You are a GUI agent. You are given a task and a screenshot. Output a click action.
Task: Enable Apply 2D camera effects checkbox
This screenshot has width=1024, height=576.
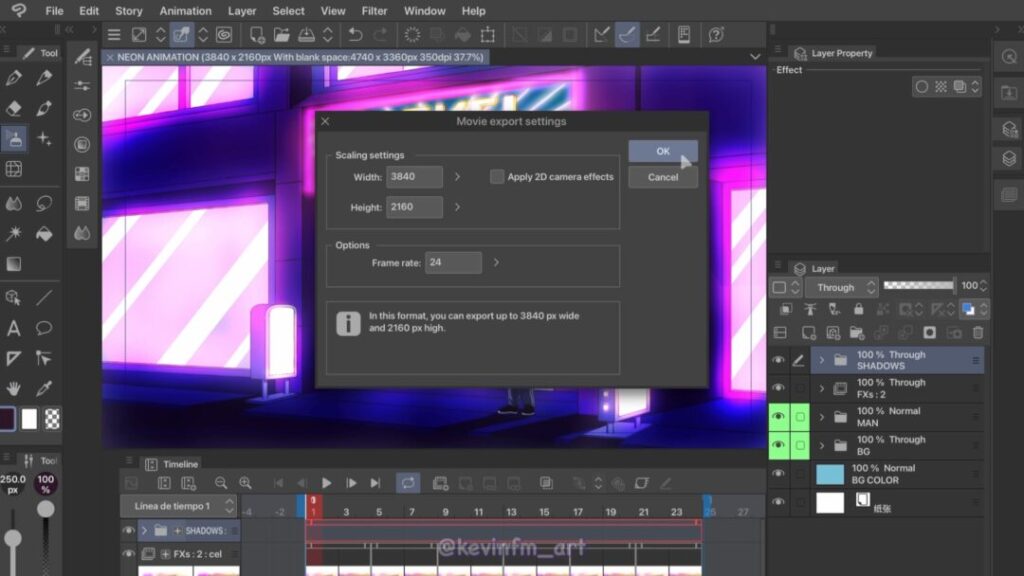click(x=497, y=177)
